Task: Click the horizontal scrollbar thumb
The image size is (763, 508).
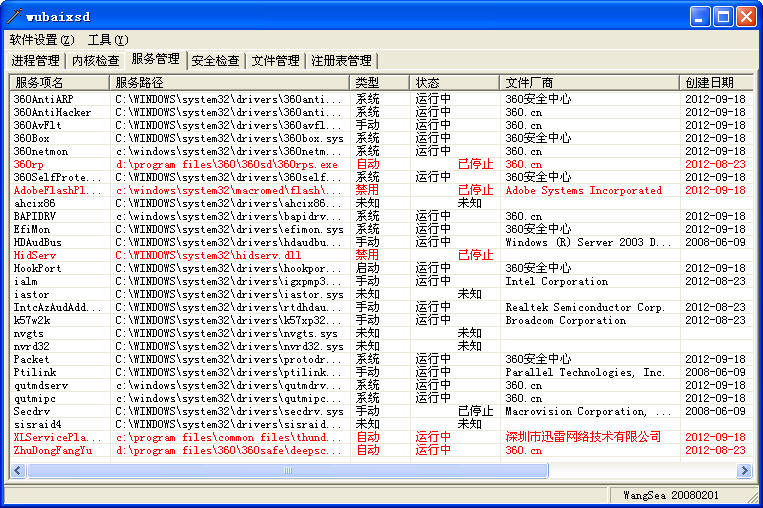Action: [x=286, y=470]
